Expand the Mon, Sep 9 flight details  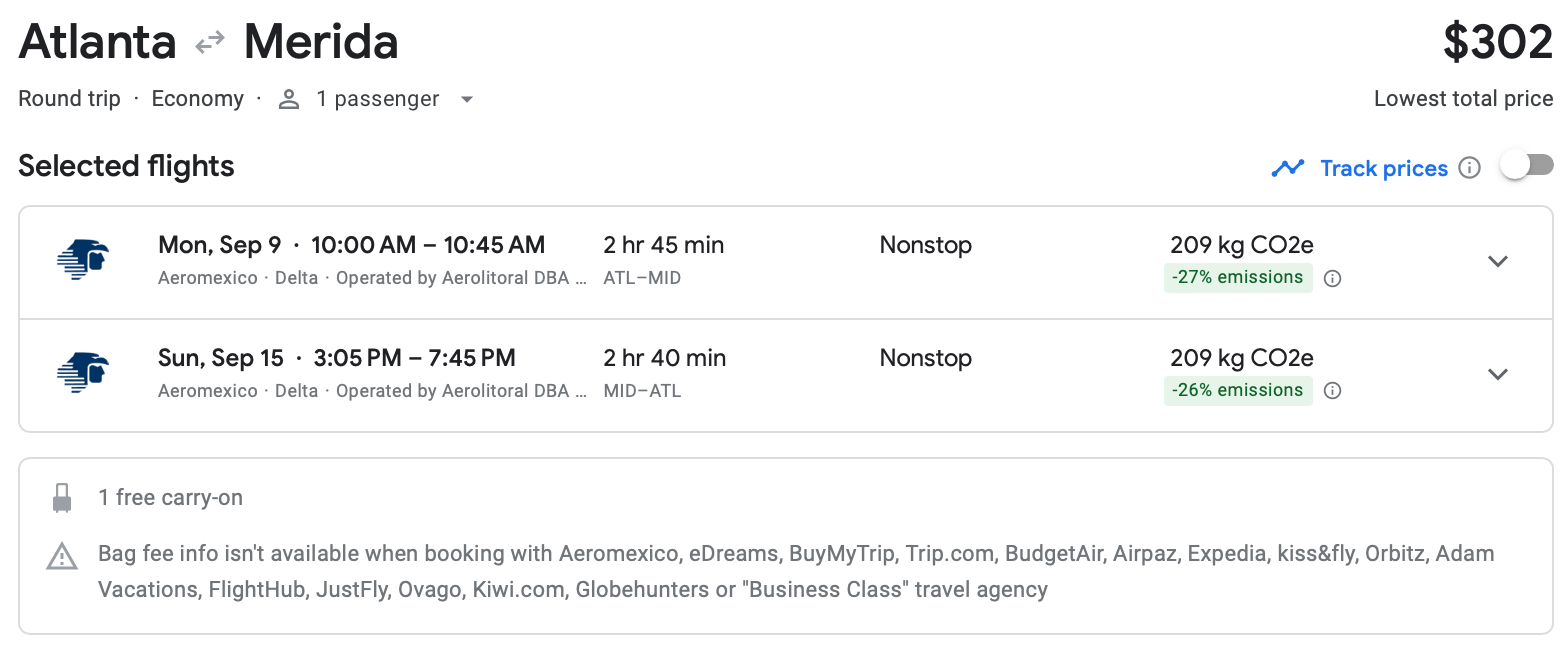point(1497,261)
